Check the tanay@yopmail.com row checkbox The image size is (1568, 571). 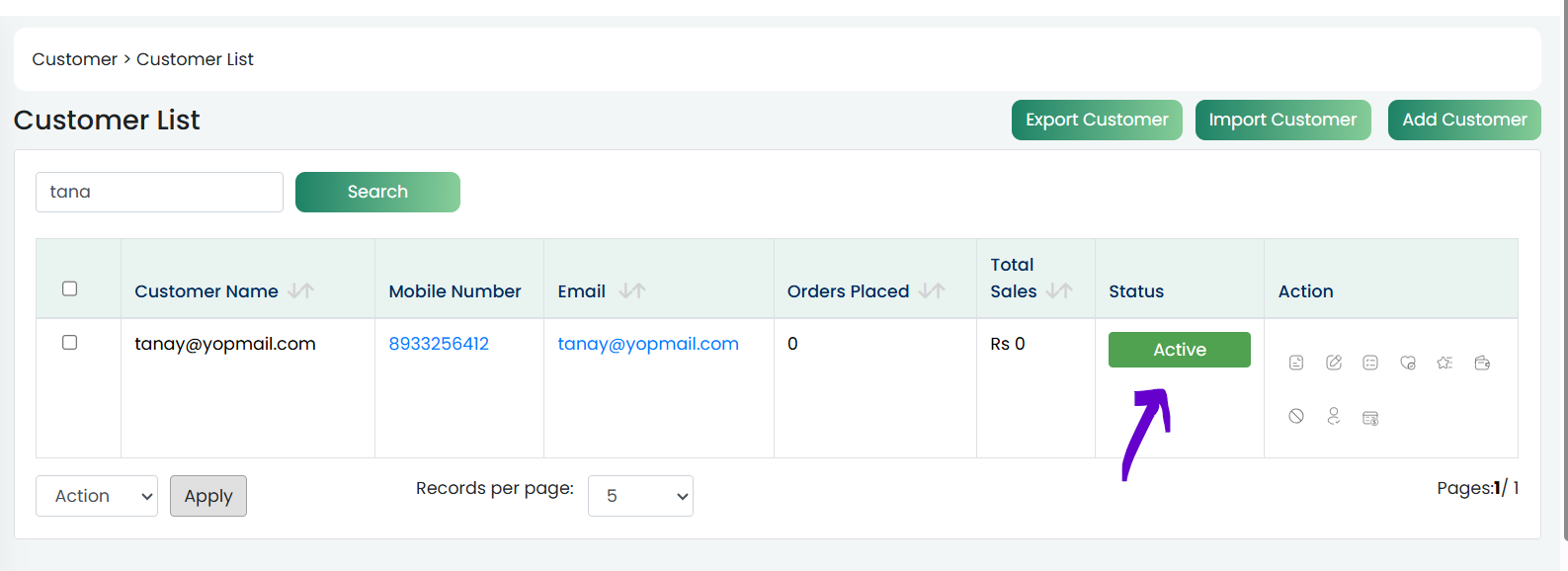coord(69,342)
